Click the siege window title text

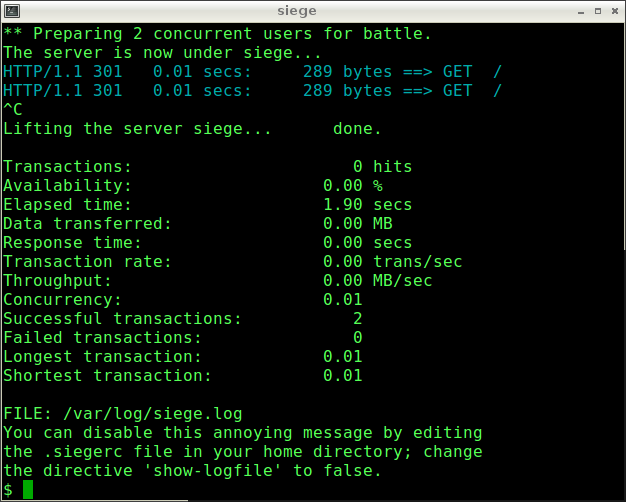(297, 11)
